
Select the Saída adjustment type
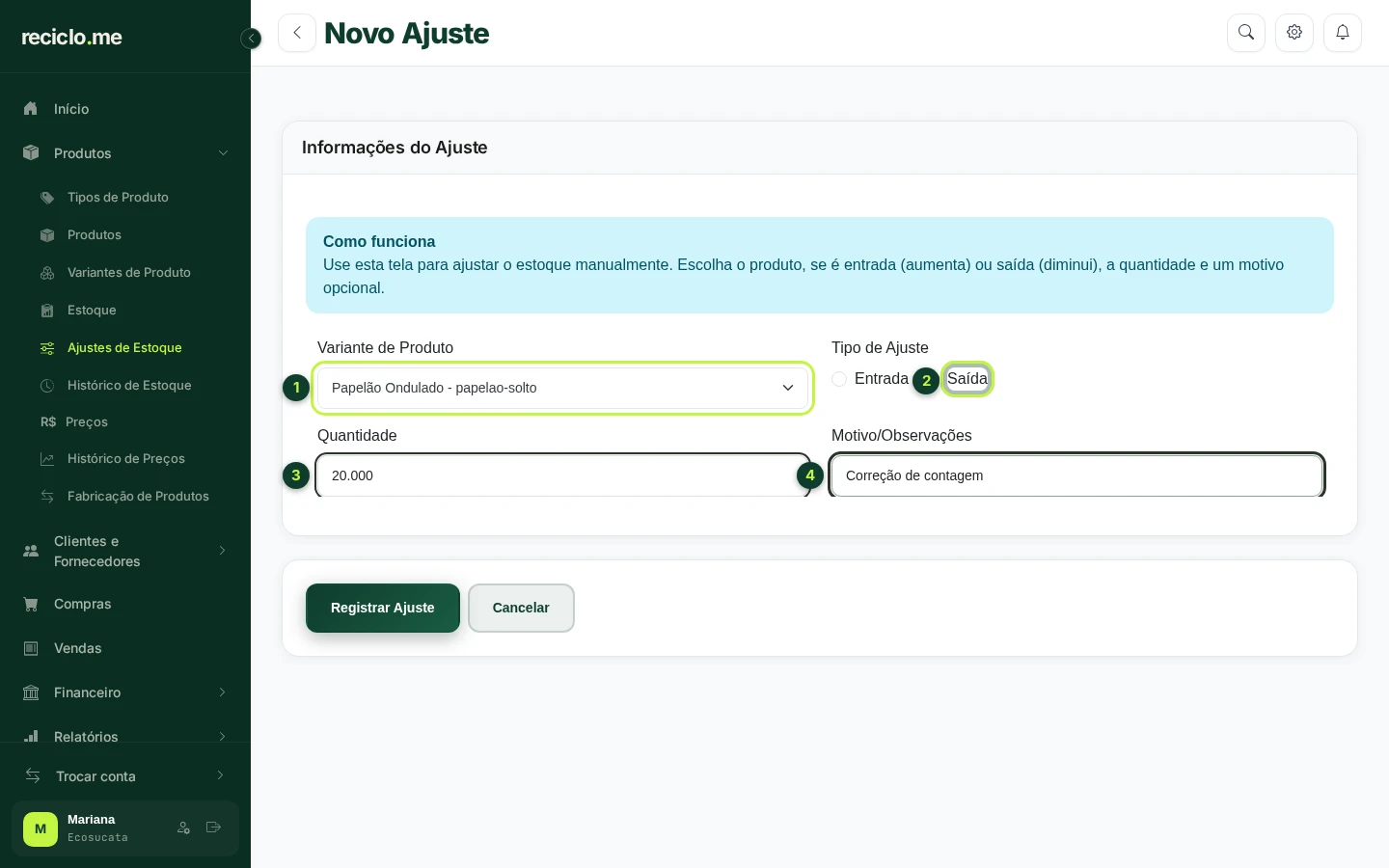(x=967, y=379)
